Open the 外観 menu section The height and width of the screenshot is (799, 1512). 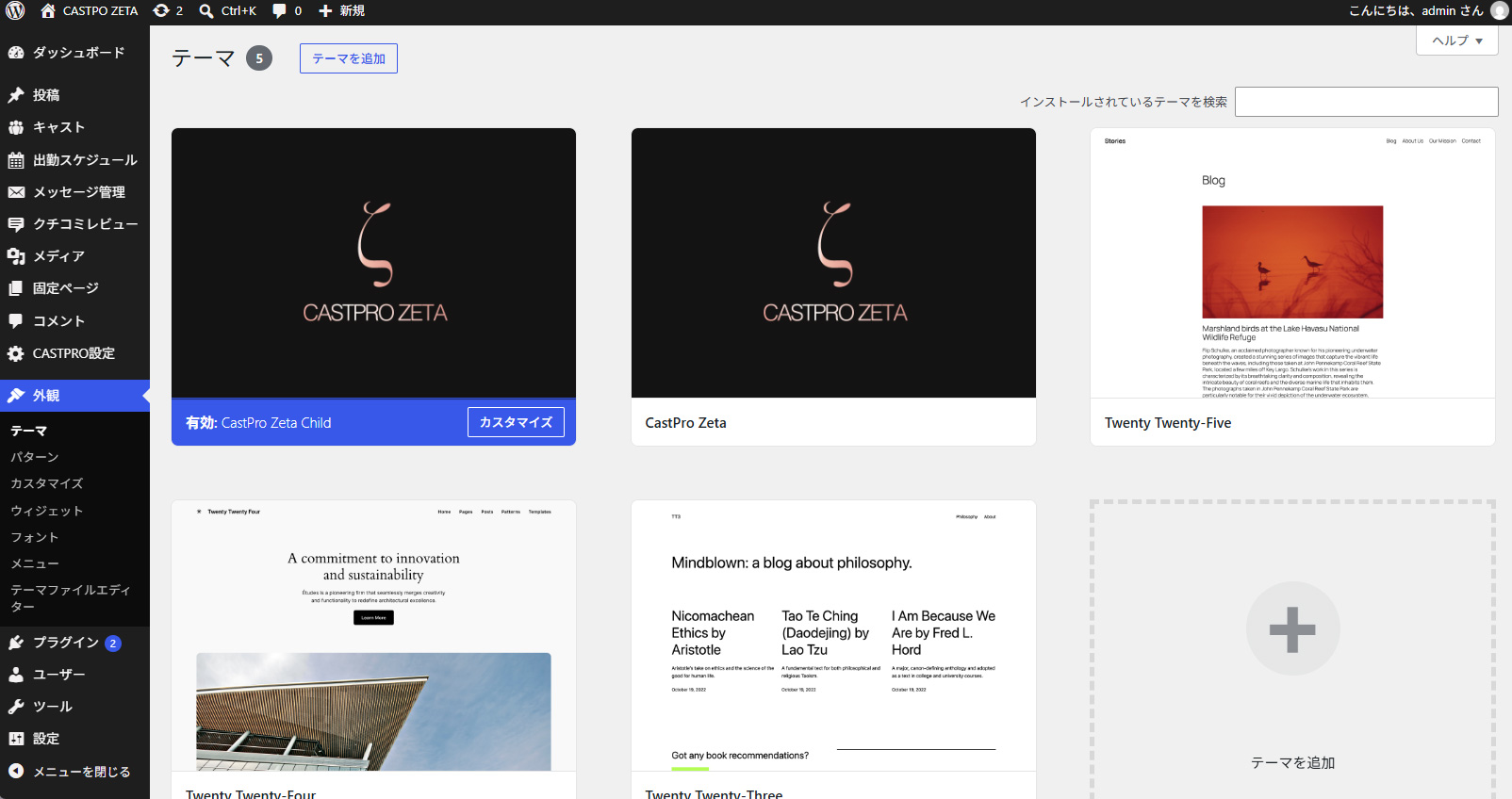click(74, 396)
